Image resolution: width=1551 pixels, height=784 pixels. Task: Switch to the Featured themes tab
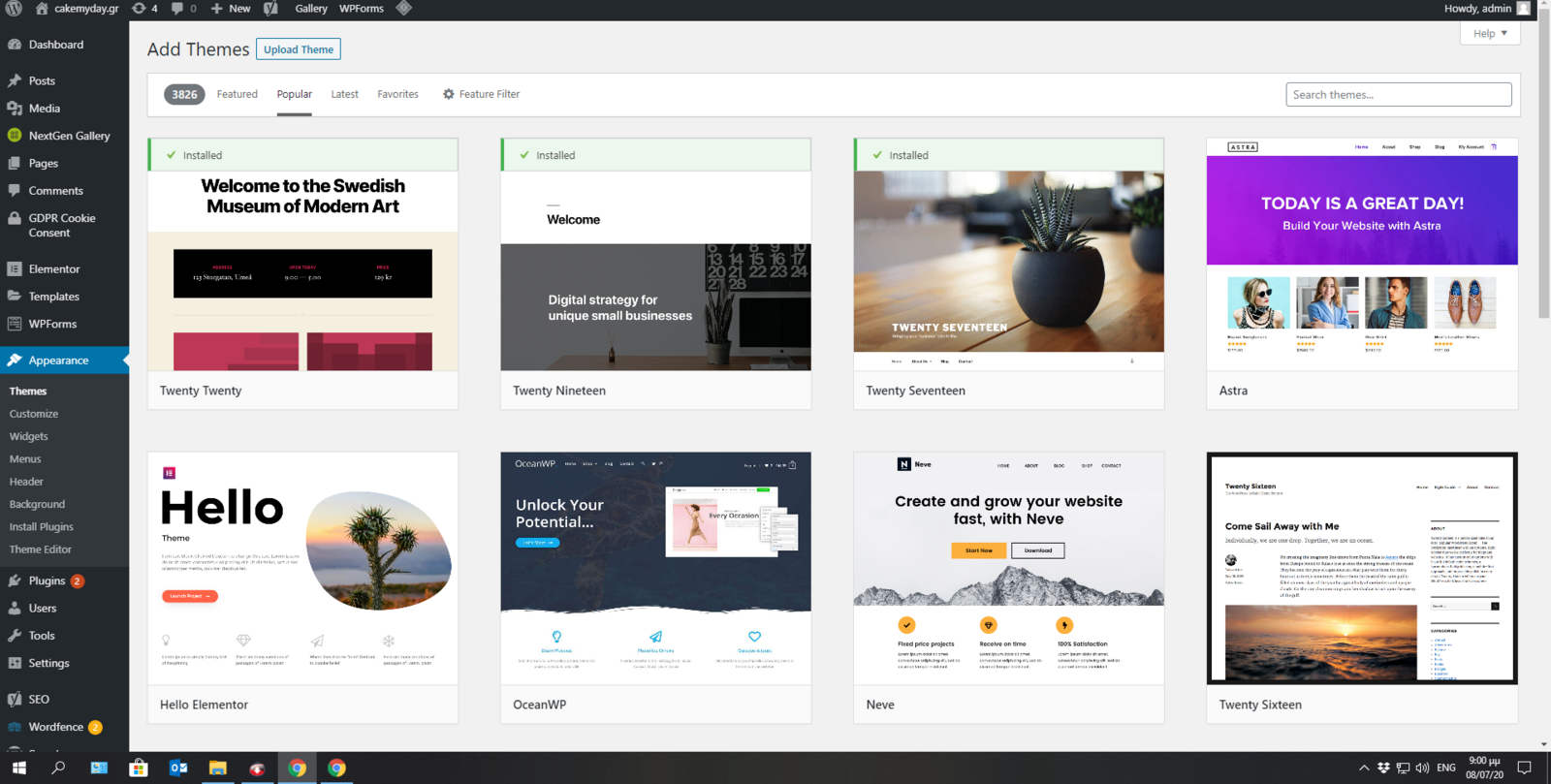(x=237, y=94)
